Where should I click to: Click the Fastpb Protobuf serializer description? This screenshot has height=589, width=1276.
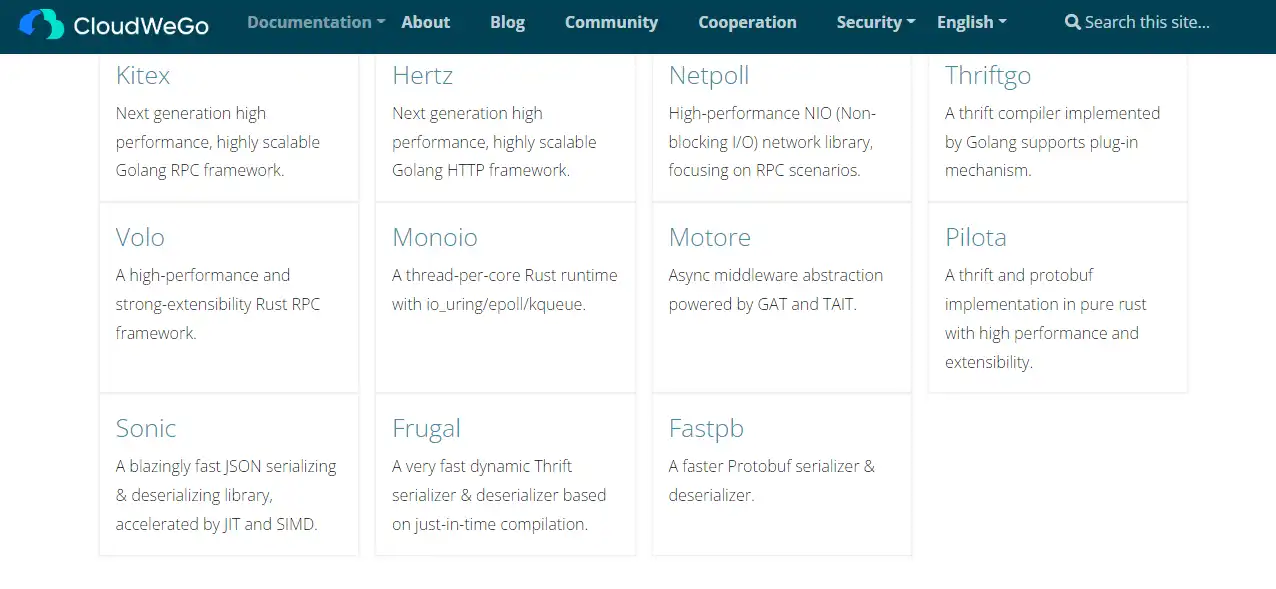pyautogui.click(x=772, y=481)
